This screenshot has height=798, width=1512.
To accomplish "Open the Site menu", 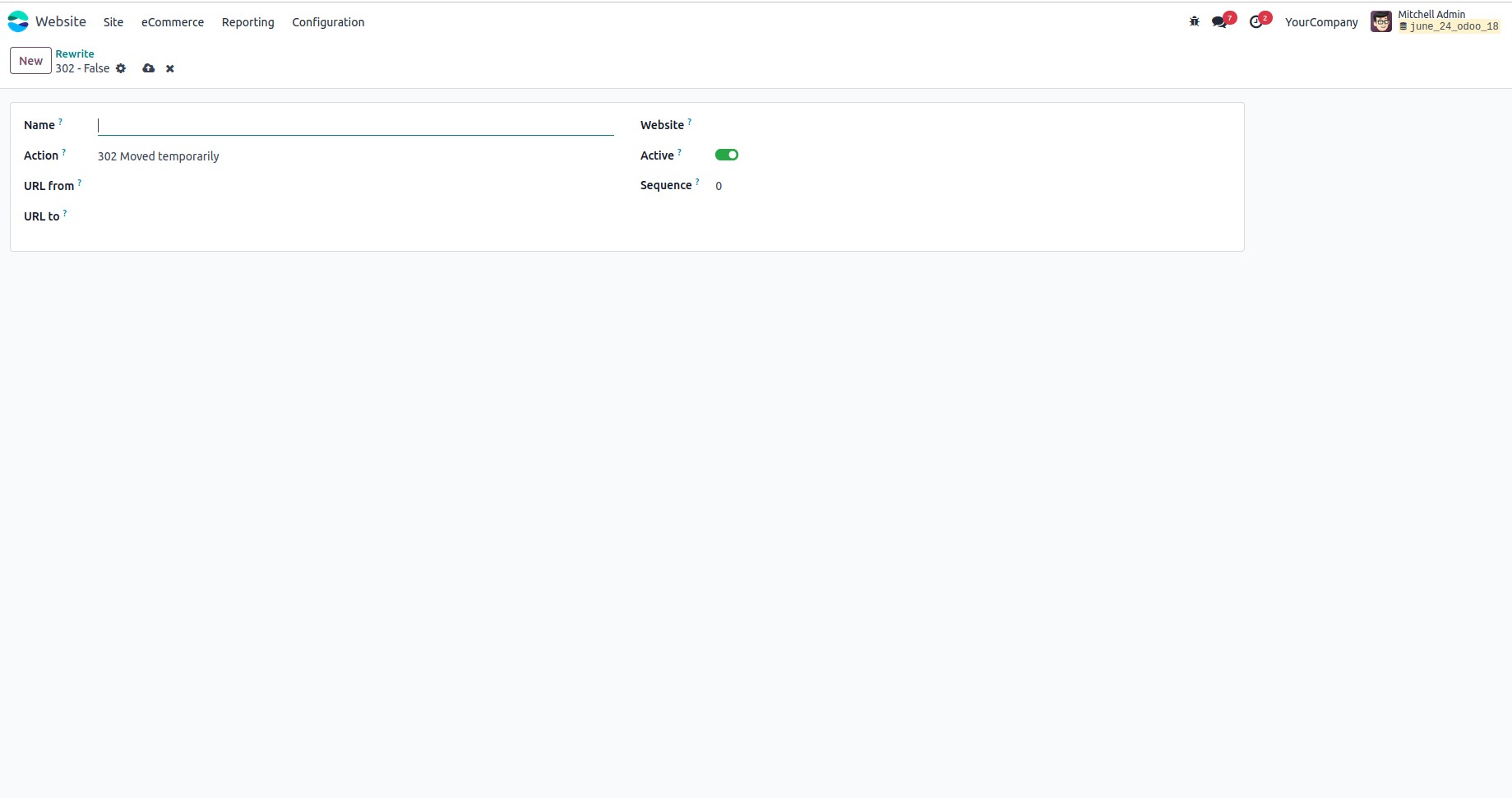I will coord(113,22).
